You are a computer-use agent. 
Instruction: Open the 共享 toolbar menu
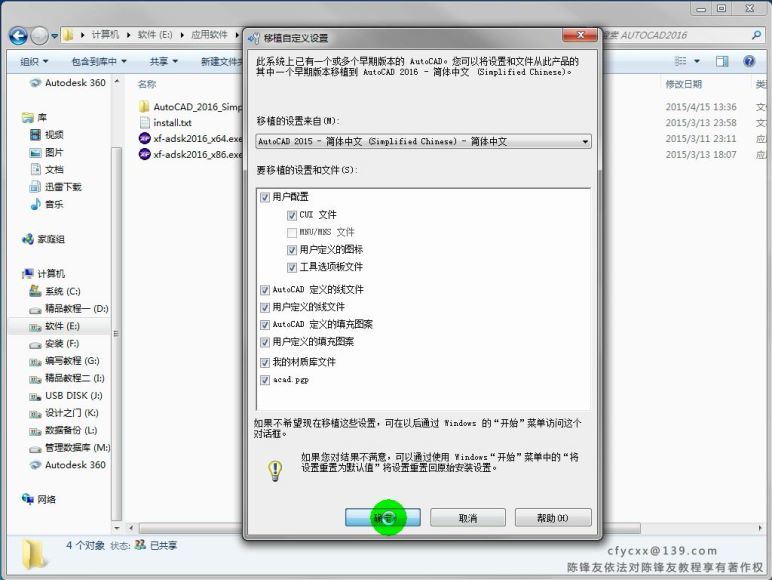tap(163, 61)
